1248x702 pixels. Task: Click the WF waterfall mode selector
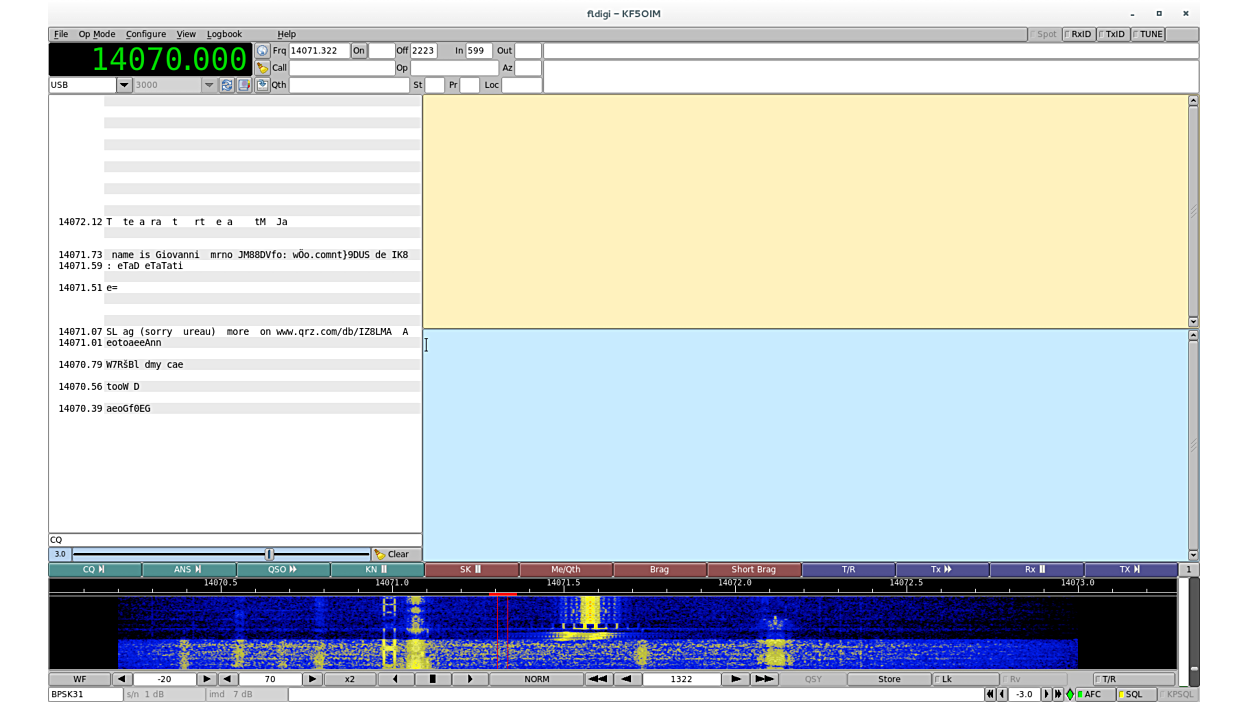click(x=79, y=679)
